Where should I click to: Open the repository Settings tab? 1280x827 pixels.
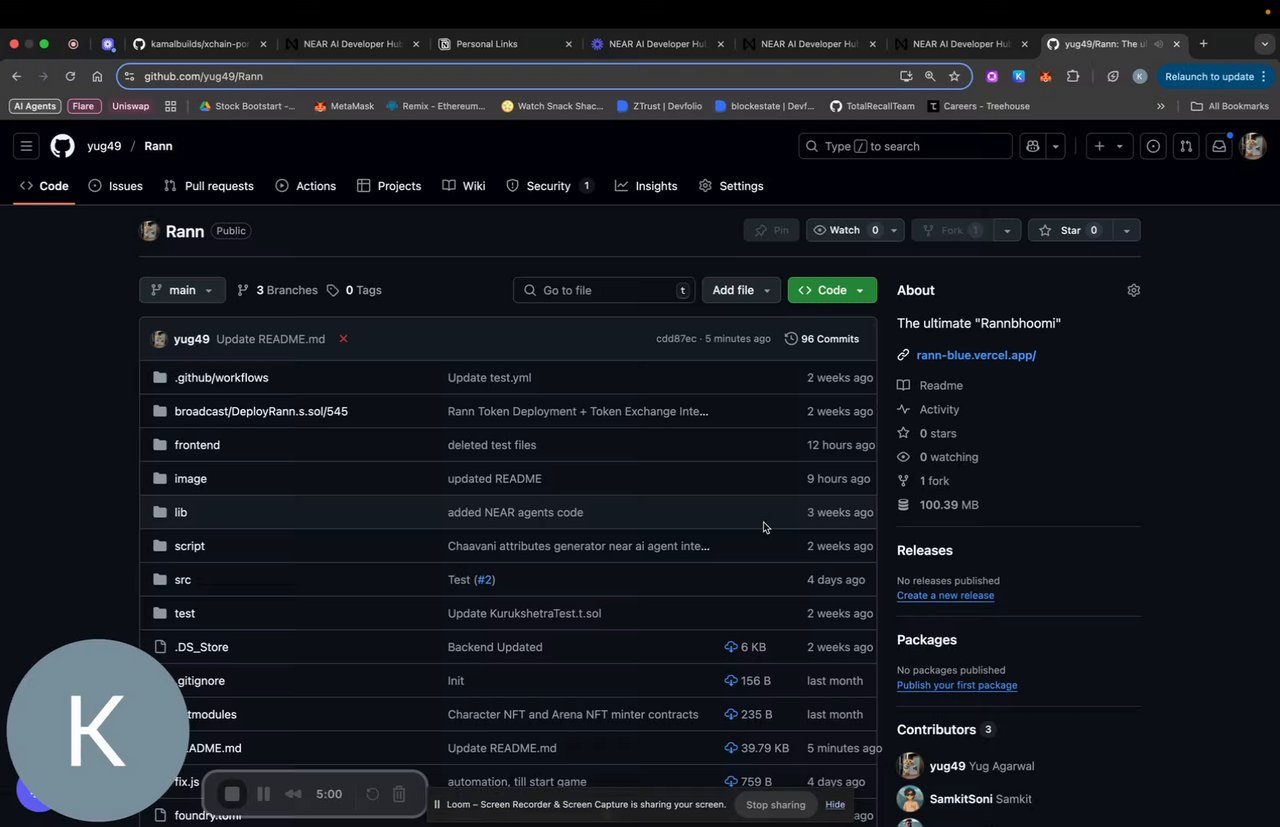coord(731,186)
